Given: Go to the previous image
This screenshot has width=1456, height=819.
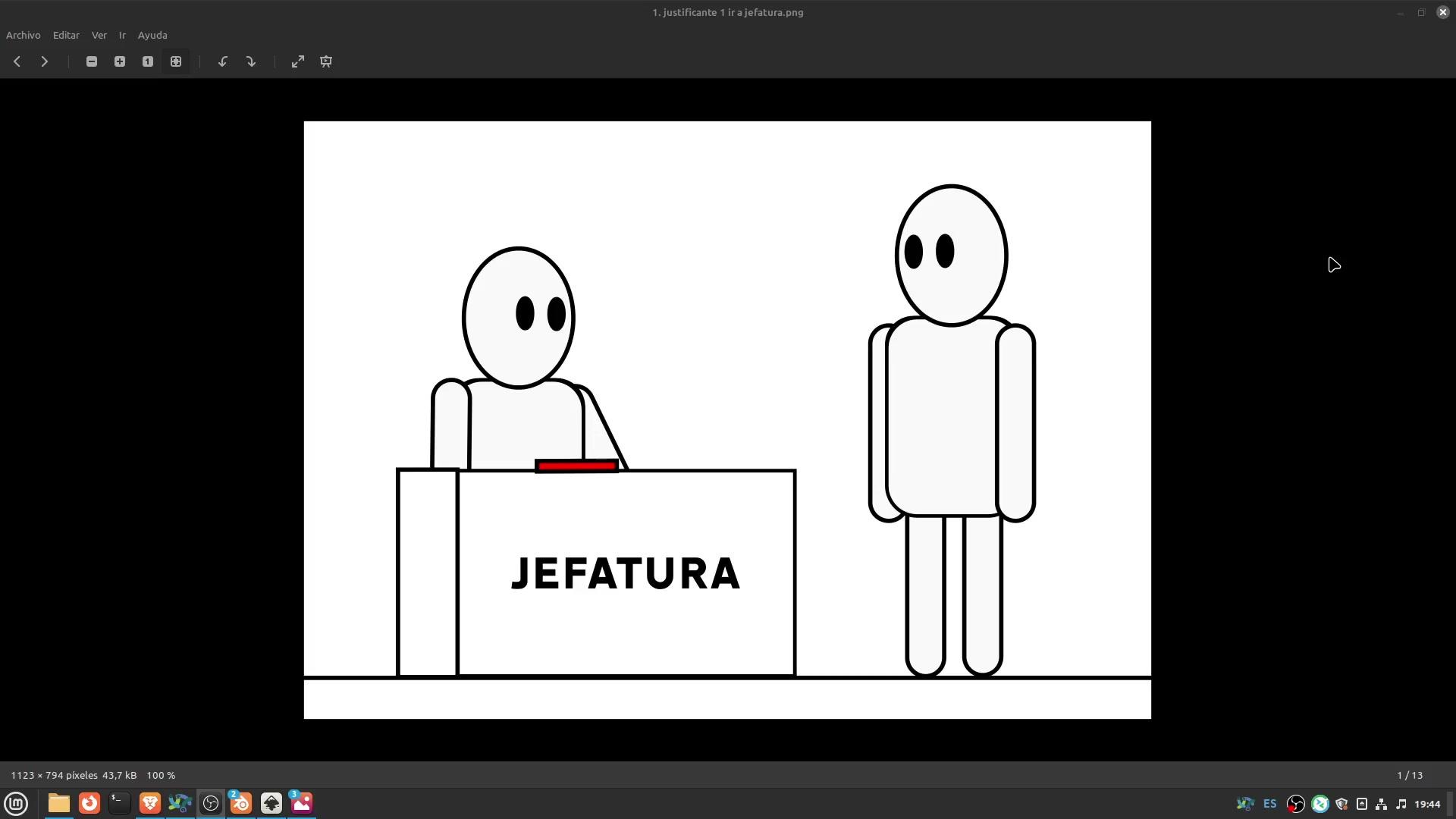Looking at the screenshot, I should [x=17, y=61].
